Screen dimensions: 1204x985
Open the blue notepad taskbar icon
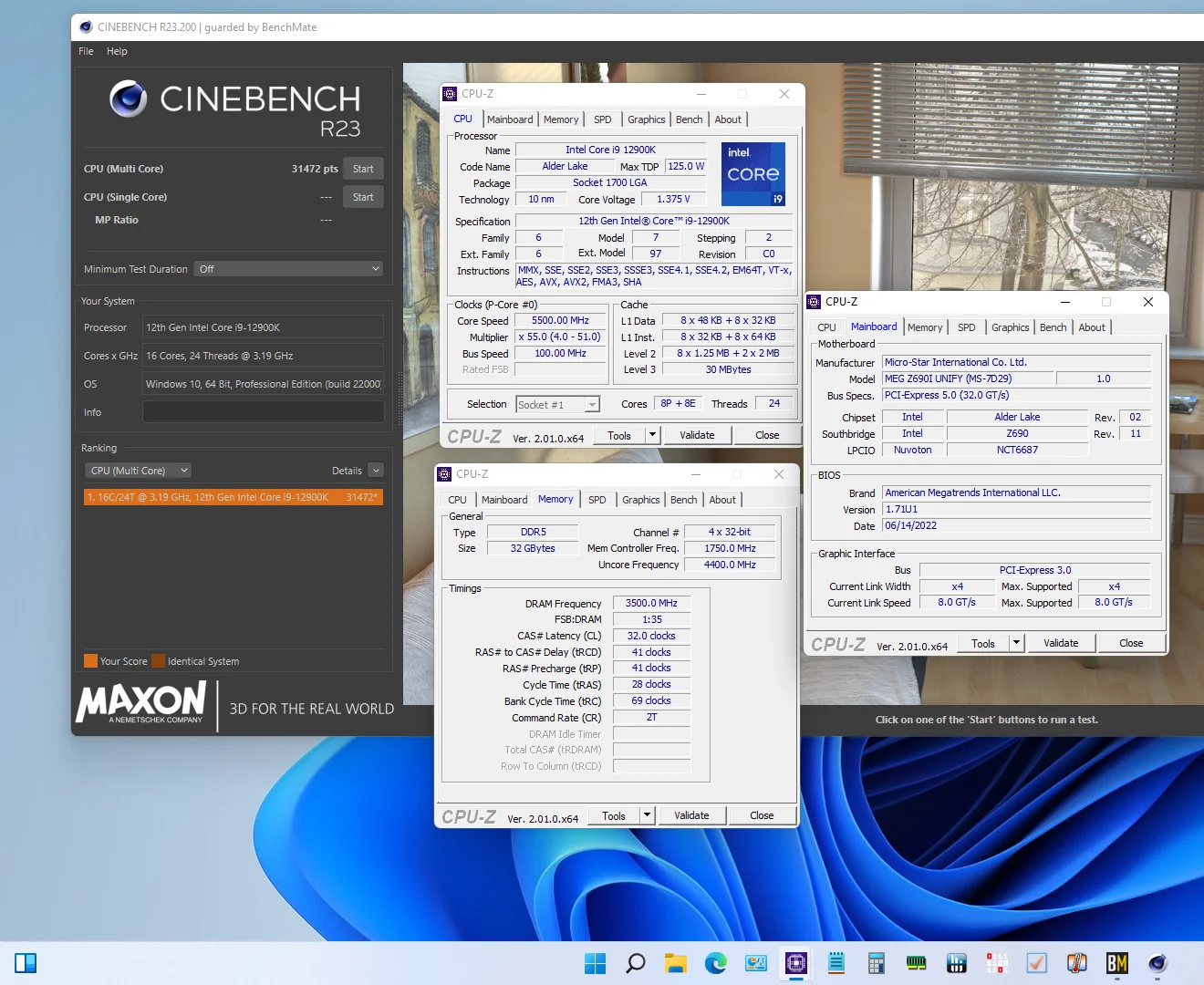tap(836, 963)
